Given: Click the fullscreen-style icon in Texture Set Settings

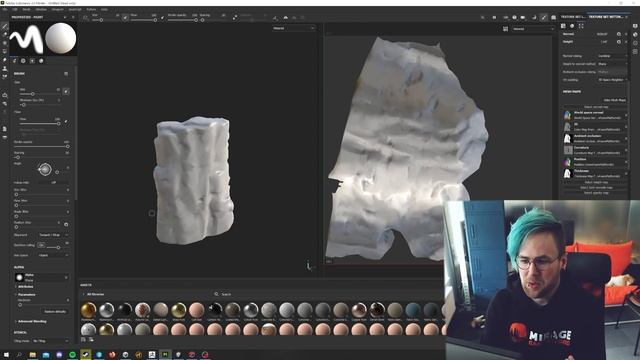Looking at the screenshot, I should pos(581,26).
